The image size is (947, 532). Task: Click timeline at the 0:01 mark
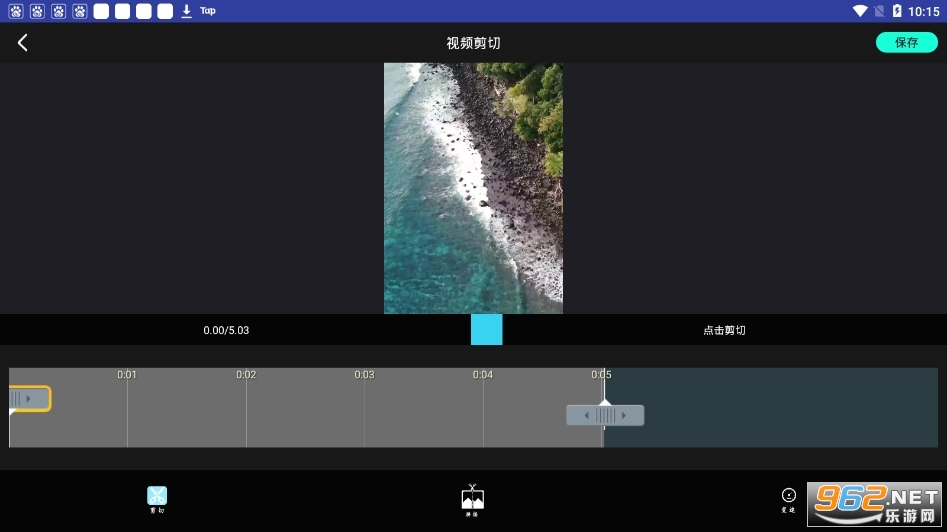click(127, 374)
